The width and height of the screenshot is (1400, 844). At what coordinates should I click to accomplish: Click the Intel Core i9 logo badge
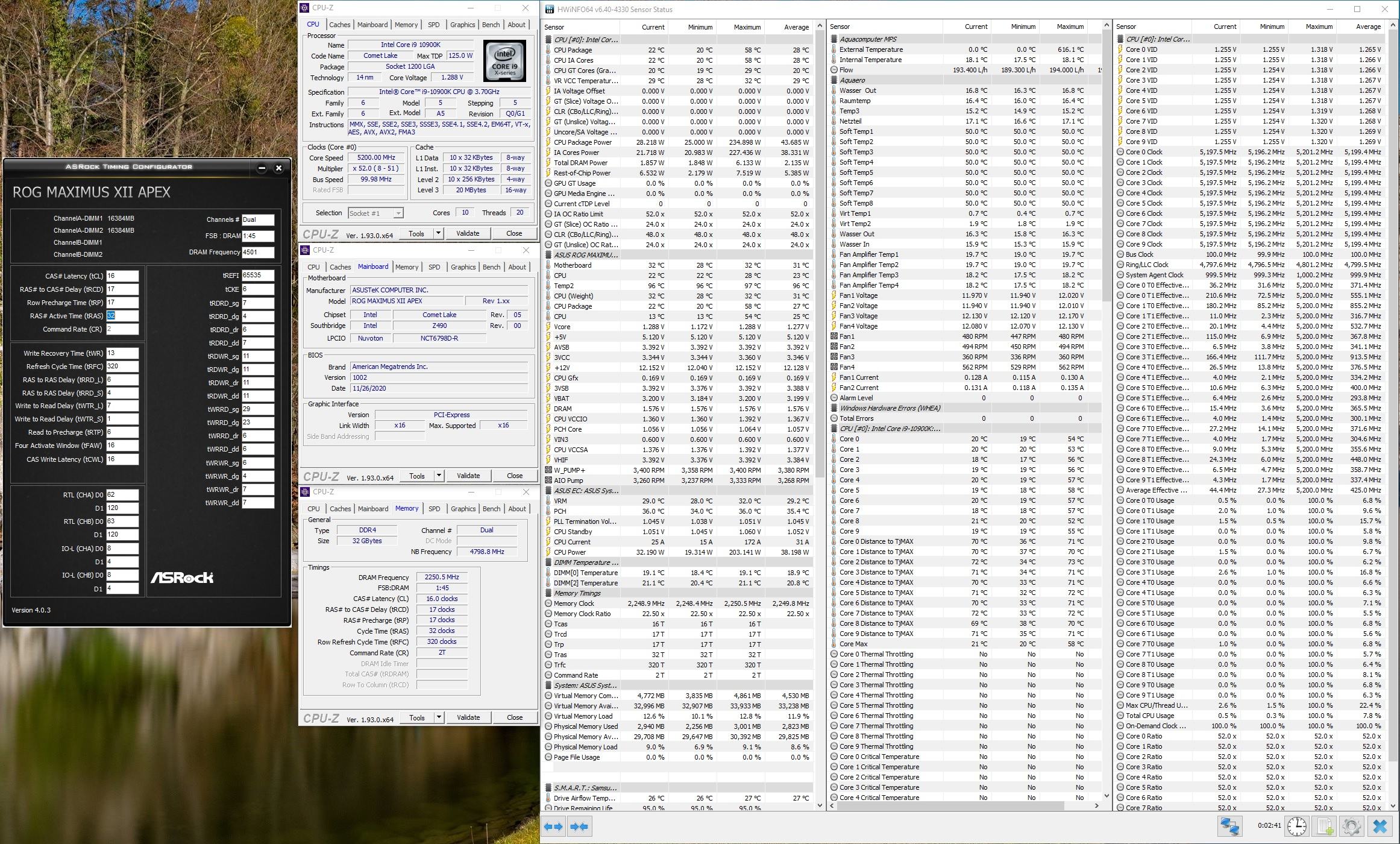505,61
